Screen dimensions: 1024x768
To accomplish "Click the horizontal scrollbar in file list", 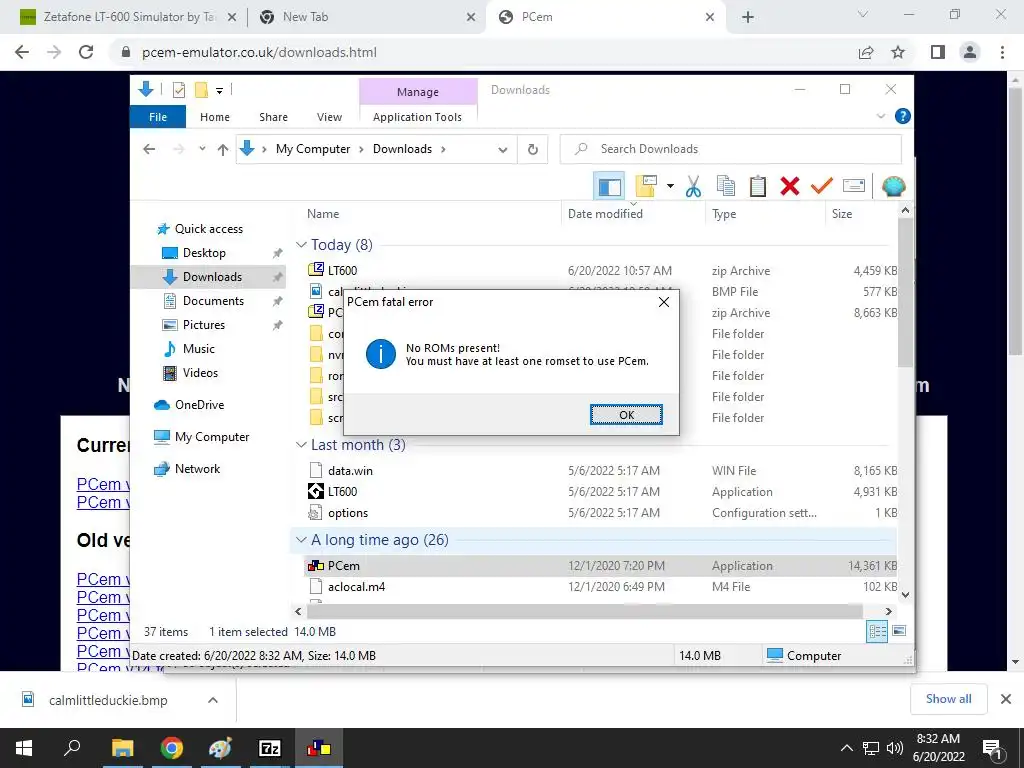I will [x=584, y=611].
